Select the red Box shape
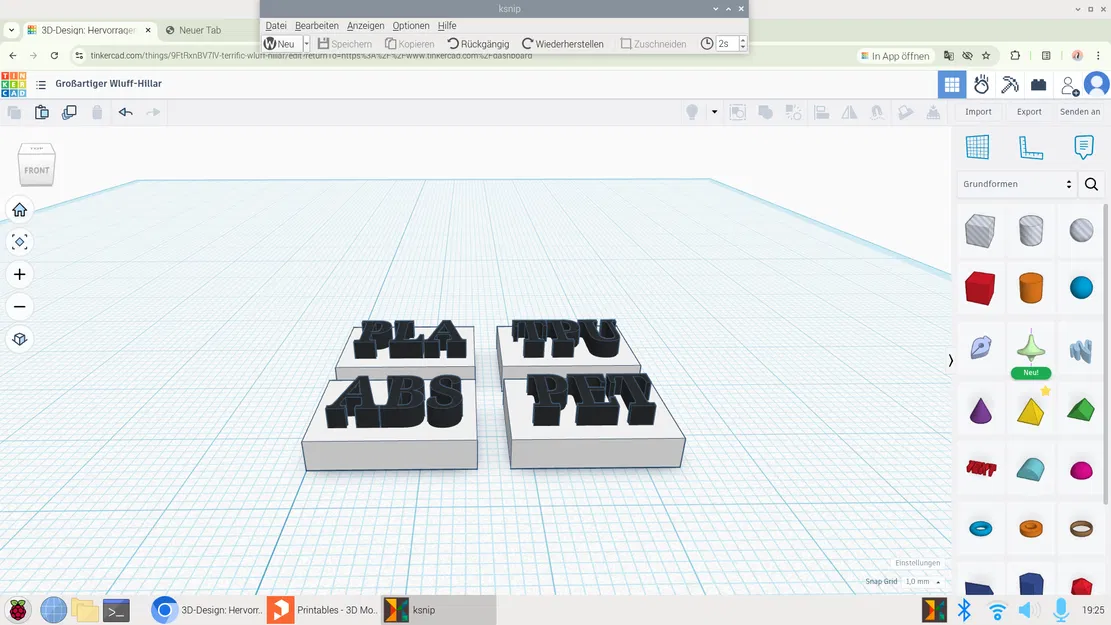This screenshot has width=1111, height=625. tap(978, 288)
